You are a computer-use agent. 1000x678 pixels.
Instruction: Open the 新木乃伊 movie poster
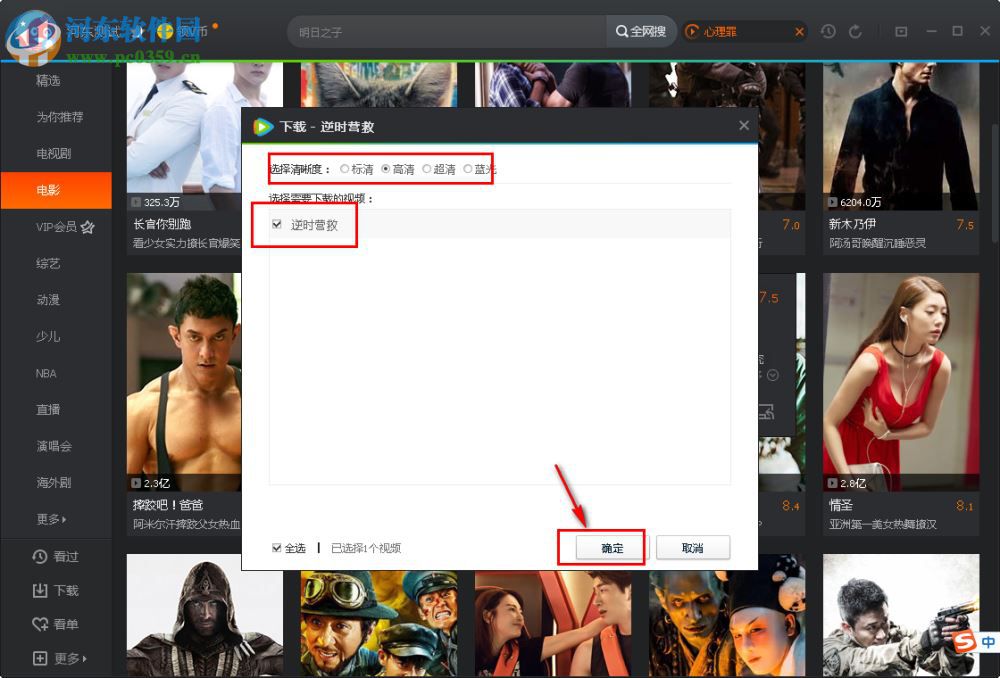click(x=901, y=136)
